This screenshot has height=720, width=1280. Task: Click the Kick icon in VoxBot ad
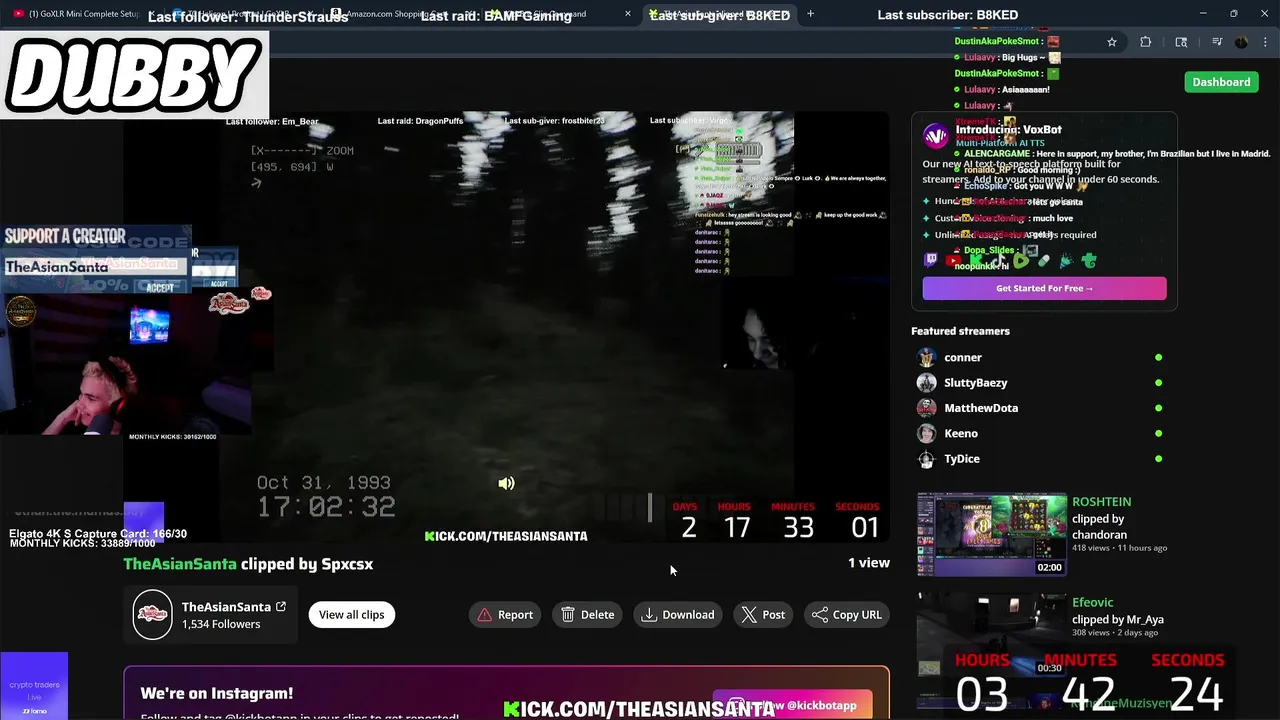pos(976,260)
